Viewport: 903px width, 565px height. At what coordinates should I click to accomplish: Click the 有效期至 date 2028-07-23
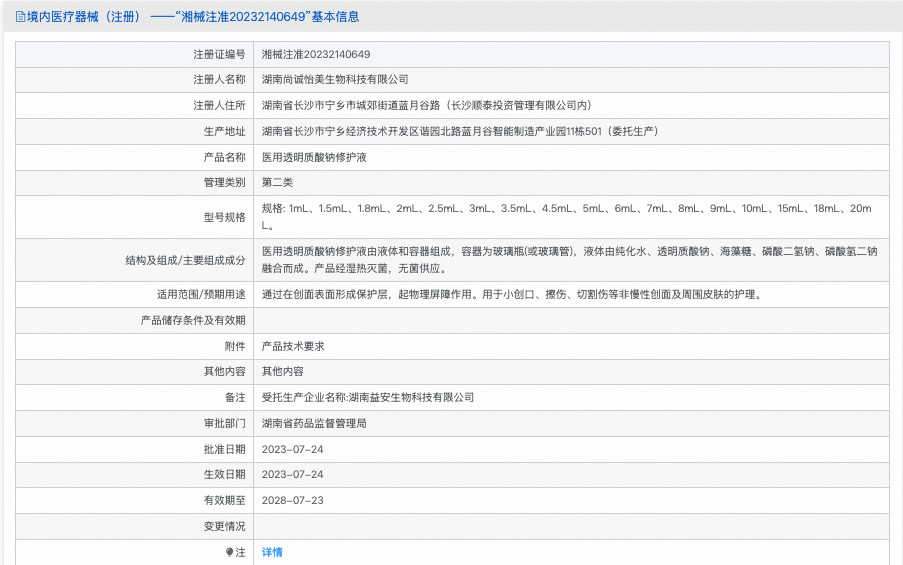click(x=292, y=500)
